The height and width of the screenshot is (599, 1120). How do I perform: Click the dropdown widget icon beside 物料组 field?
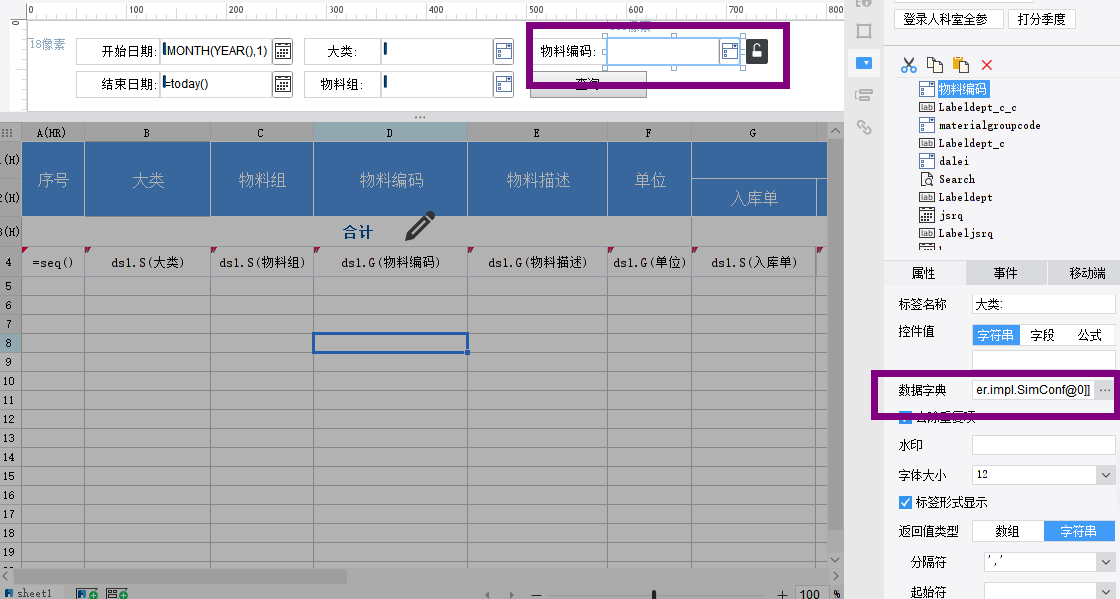click(504, 84)
